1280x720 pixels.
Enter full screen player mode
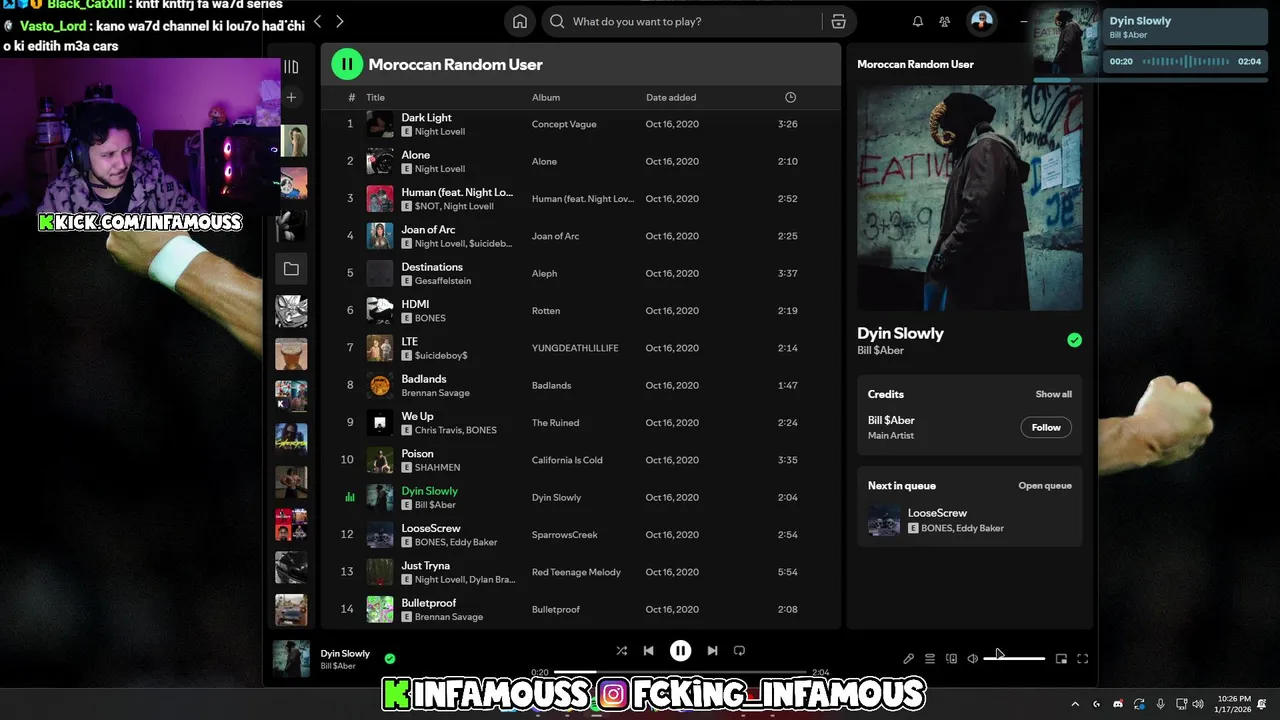pos(1082,658)
